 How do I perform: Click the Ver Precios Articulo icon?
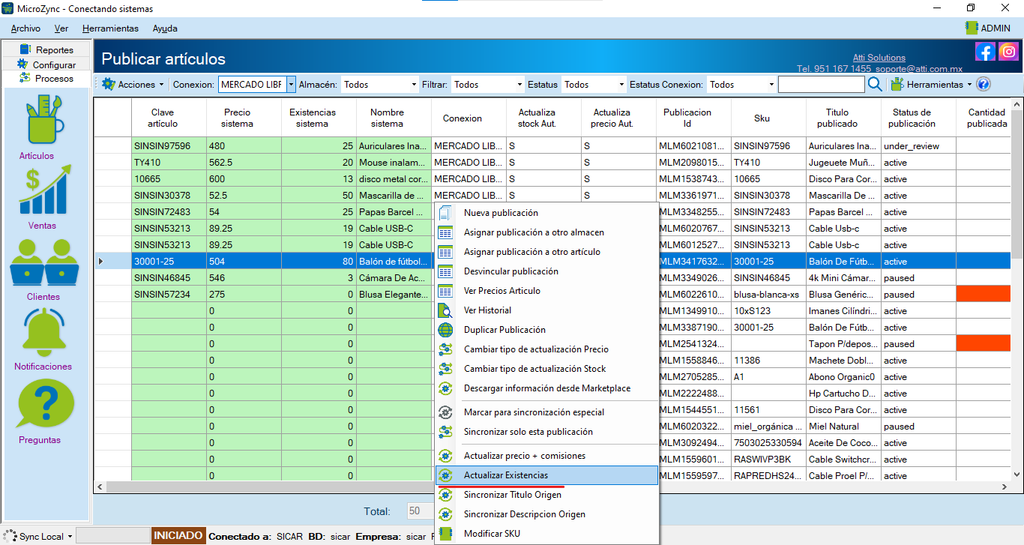[445, 291]
